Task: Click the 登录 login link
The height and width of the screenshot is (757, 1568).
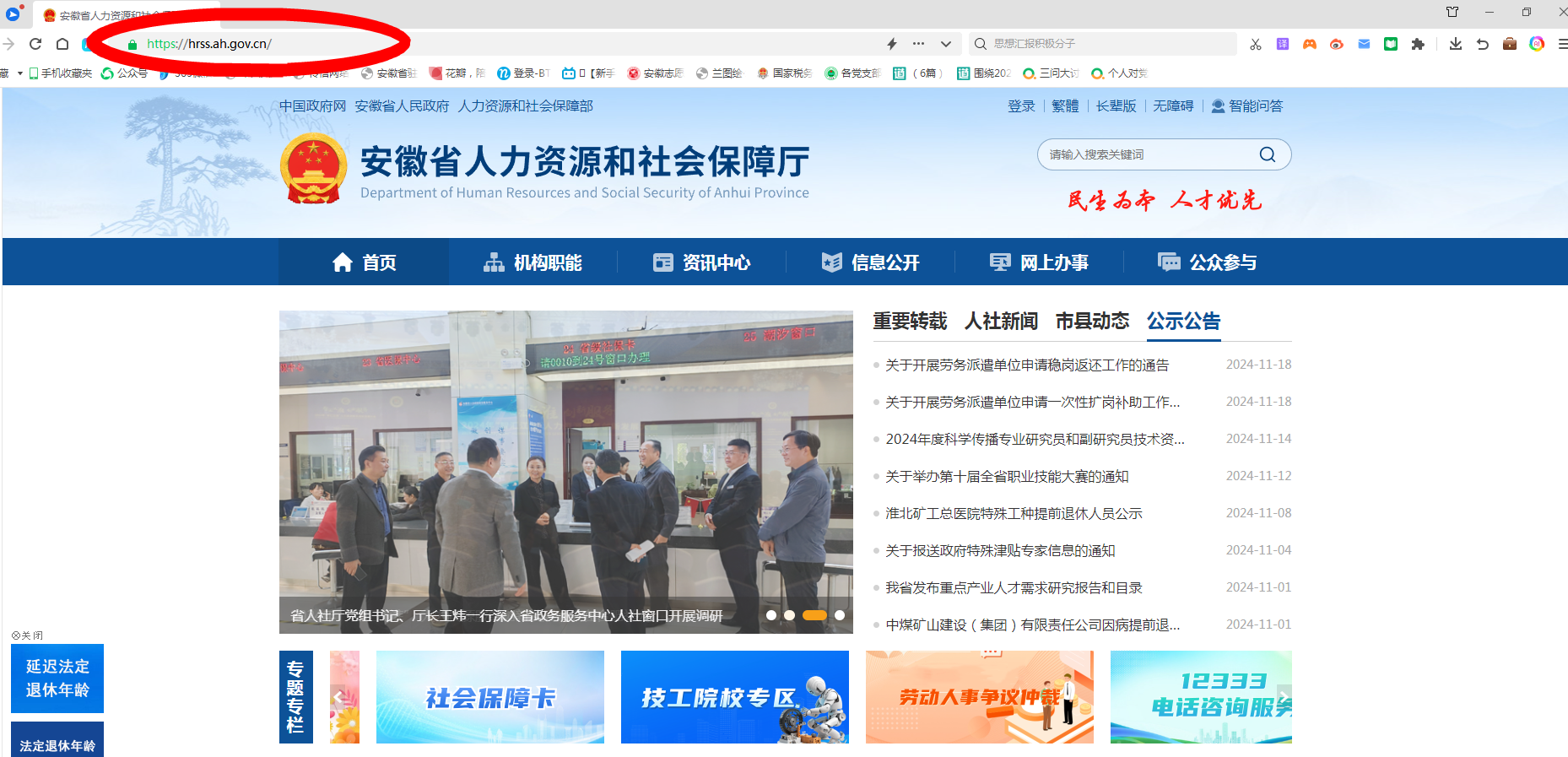Action: point(1021,106)
